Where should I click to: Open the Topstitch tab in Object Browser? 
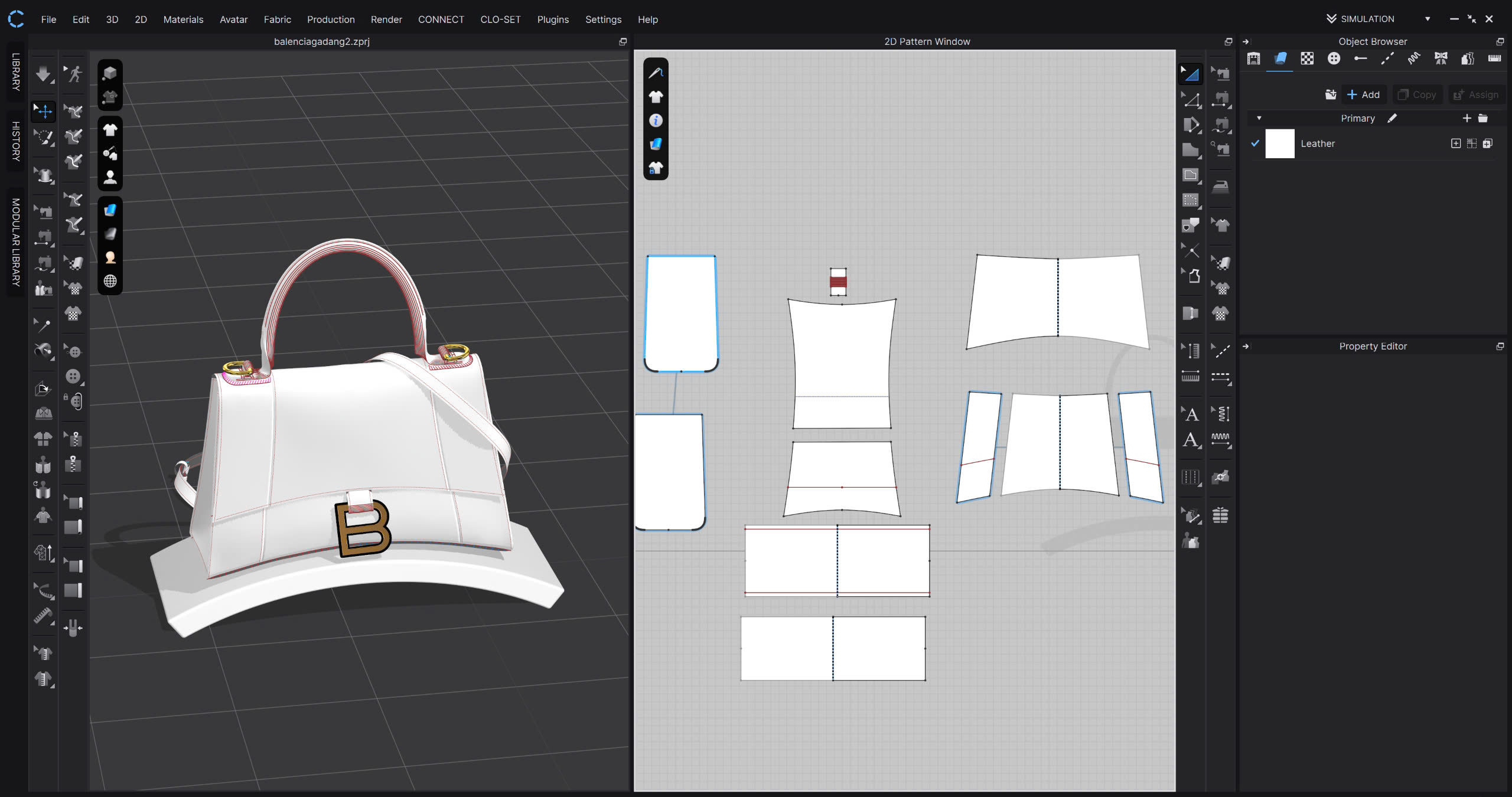pyautogui.click(x=1387, y=58)
